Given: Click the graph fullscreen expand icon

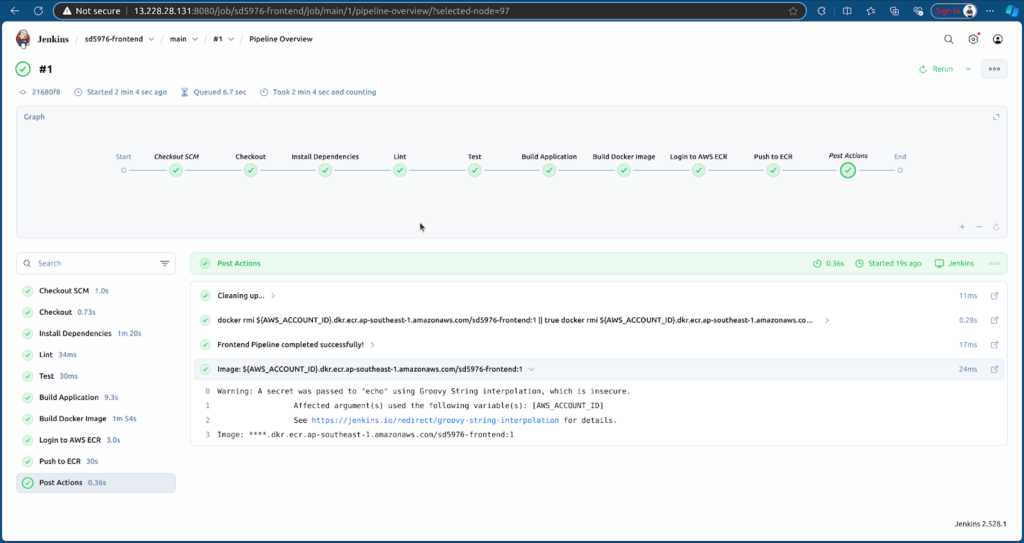Looking at the screenshot, I should coord(995,117).
